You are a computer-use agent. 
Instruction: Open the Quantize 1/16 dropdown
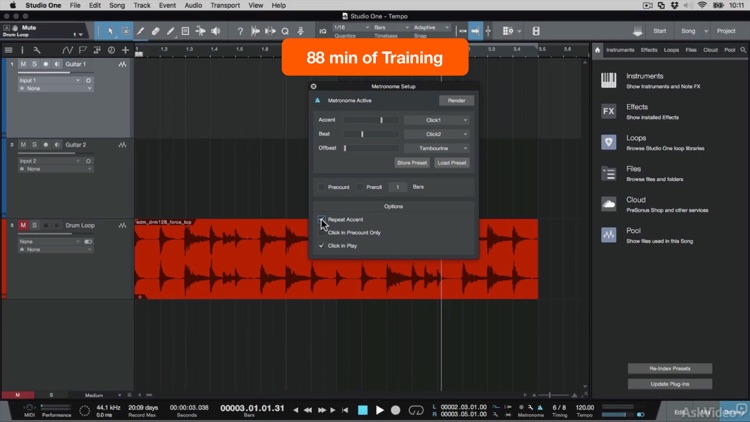[351, 28]
